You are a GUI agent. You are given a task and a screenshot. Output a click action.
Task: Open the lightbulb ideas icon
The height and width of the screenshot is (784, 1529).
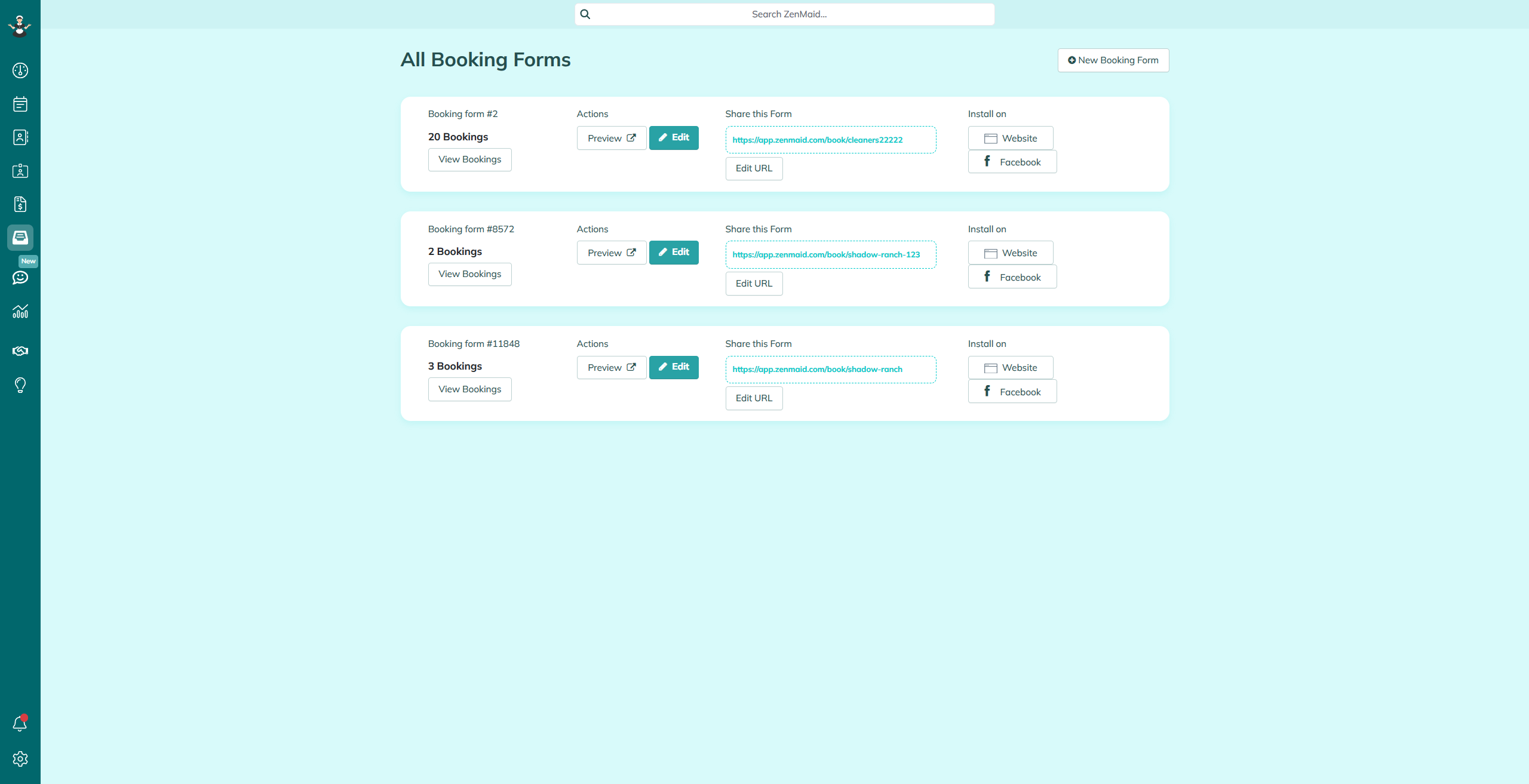point(20,385)
